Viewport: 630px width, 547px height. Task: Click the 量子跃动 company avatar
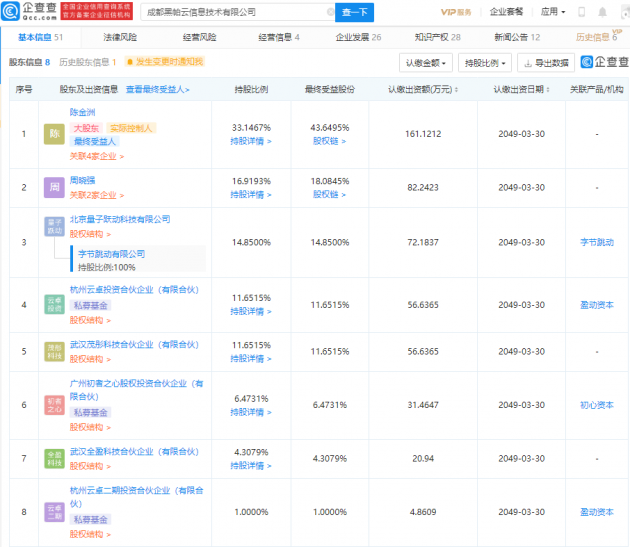pos(54,227)
